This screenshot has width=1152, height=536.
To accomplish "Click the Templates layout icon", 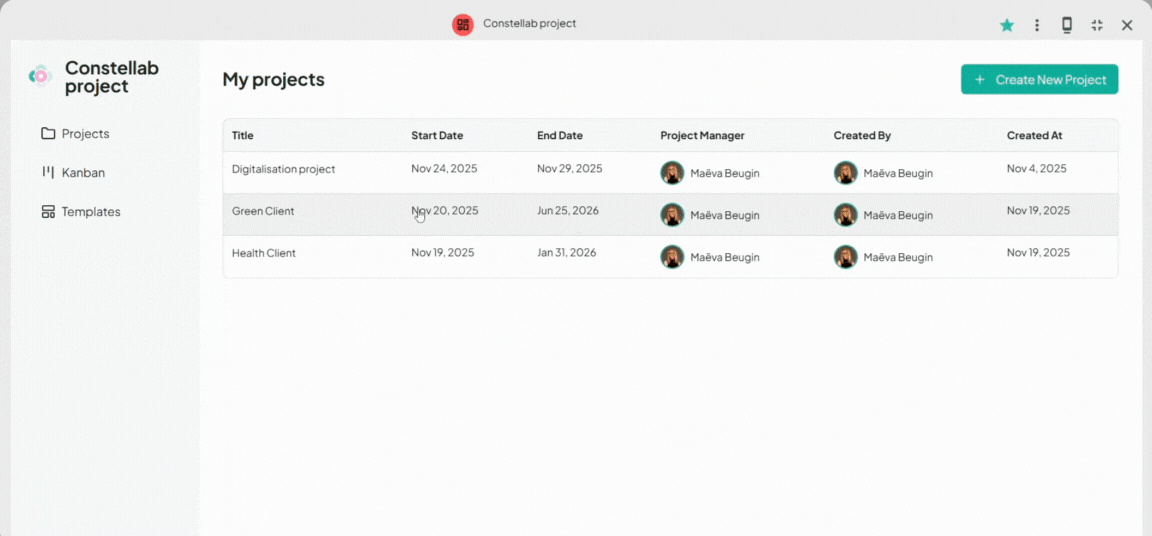I will [48, 211].
